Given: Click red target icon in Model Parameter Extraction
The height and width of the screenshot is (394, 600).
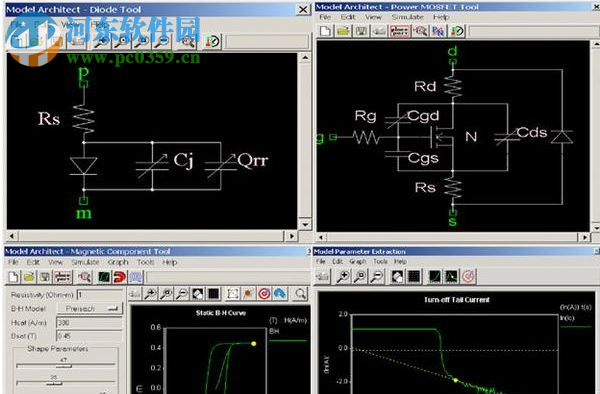Looking at the screenshot, I should point(469,276).
